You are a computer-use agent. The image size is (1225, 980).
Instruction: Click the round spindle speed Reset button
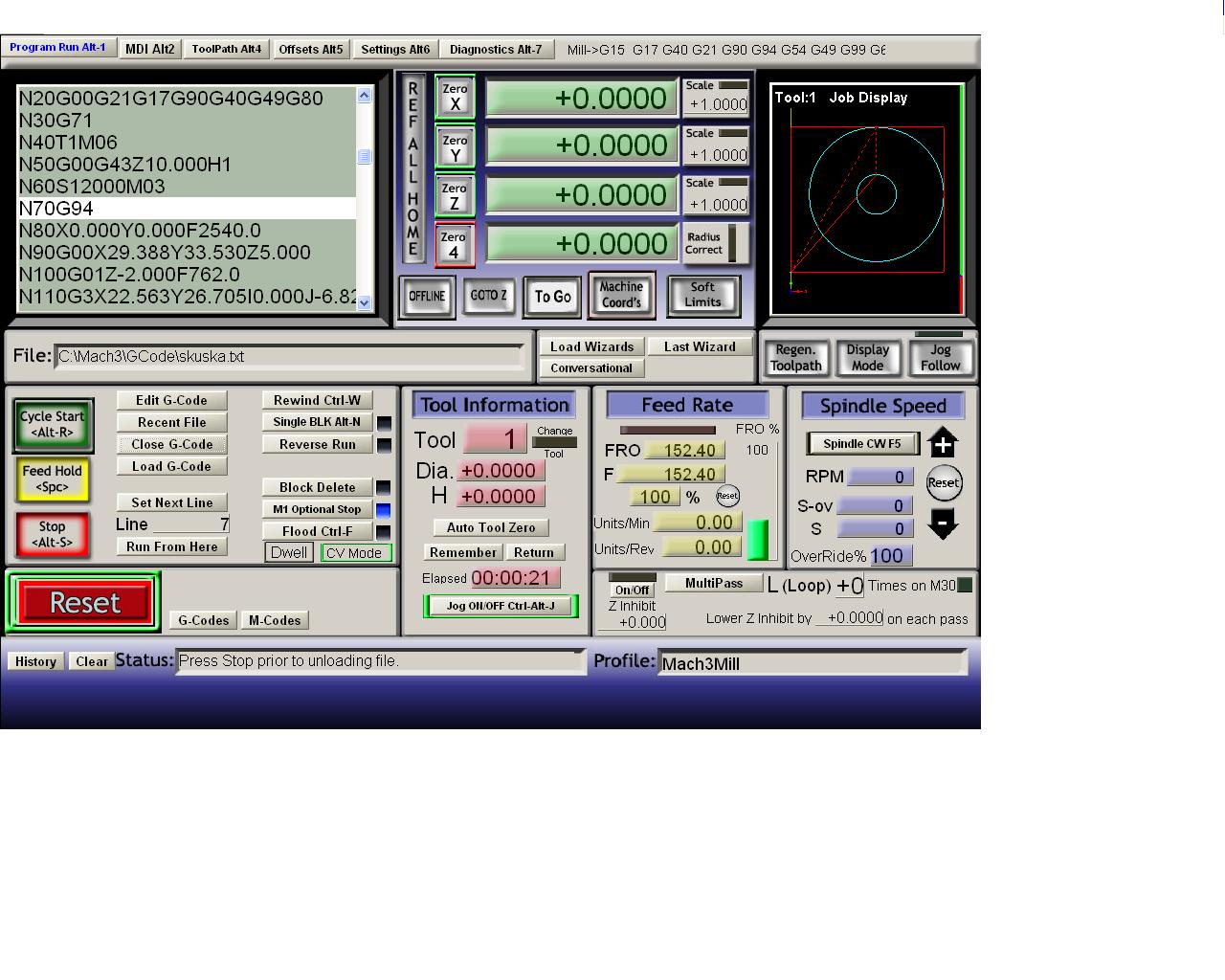944,482
